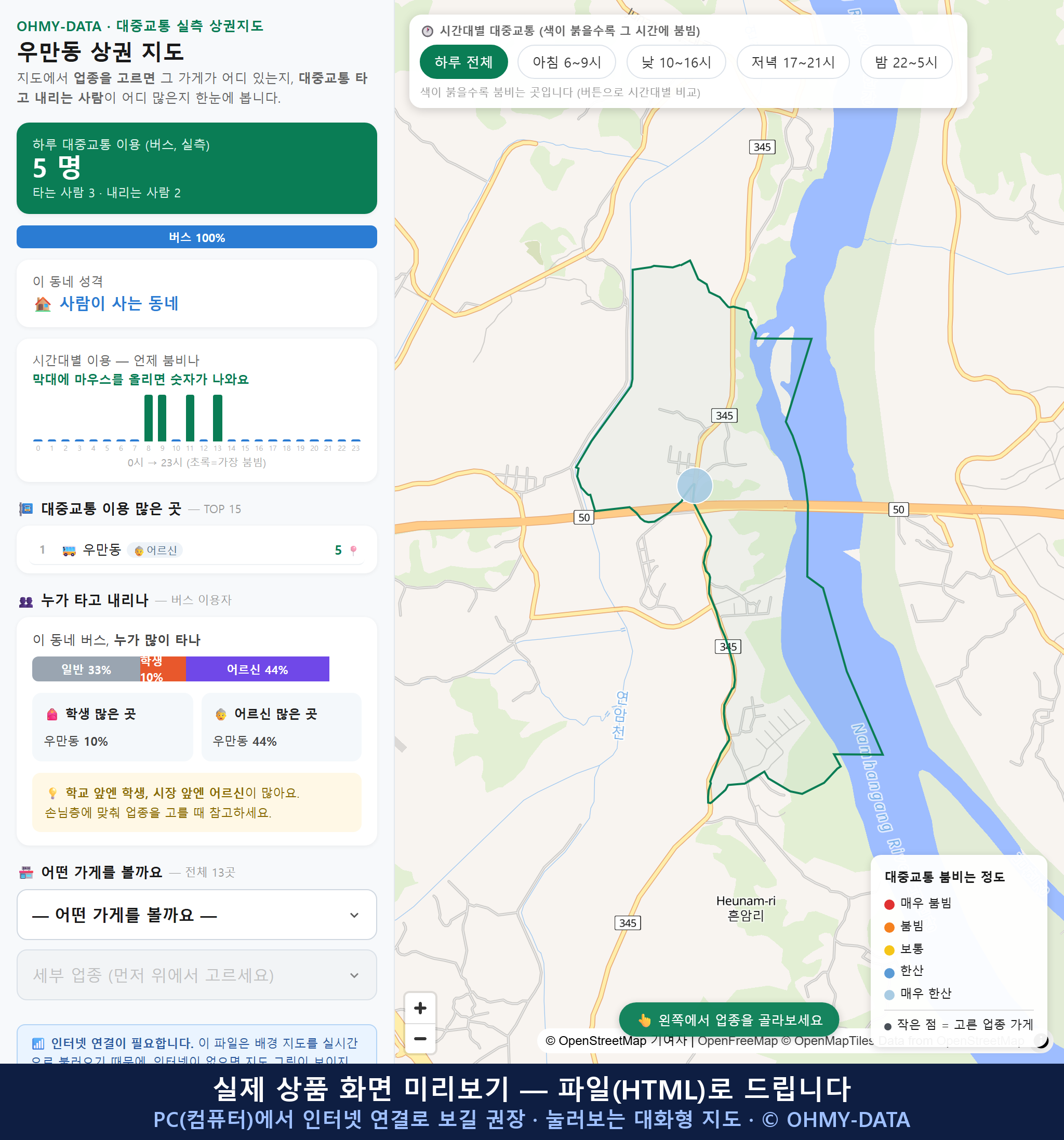Click the yellow 보통 legend dot
This screenshot has height=1140, width=1064.
pos(889,950)
